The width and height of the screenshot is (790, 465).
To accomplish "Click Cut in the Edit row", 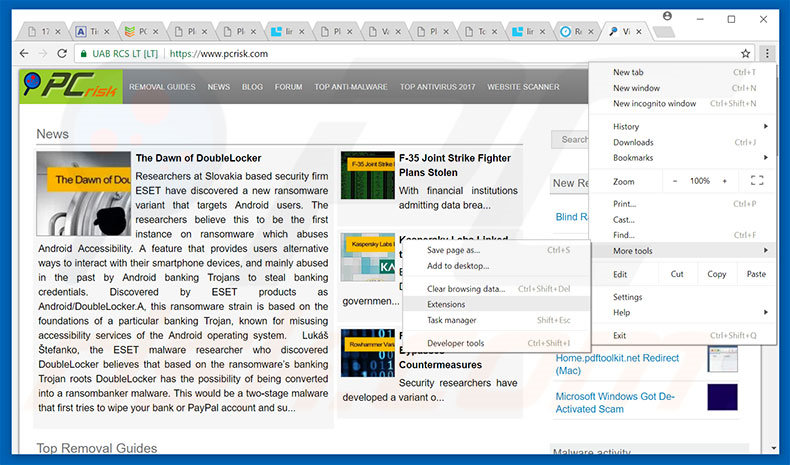I will [677, 274].
